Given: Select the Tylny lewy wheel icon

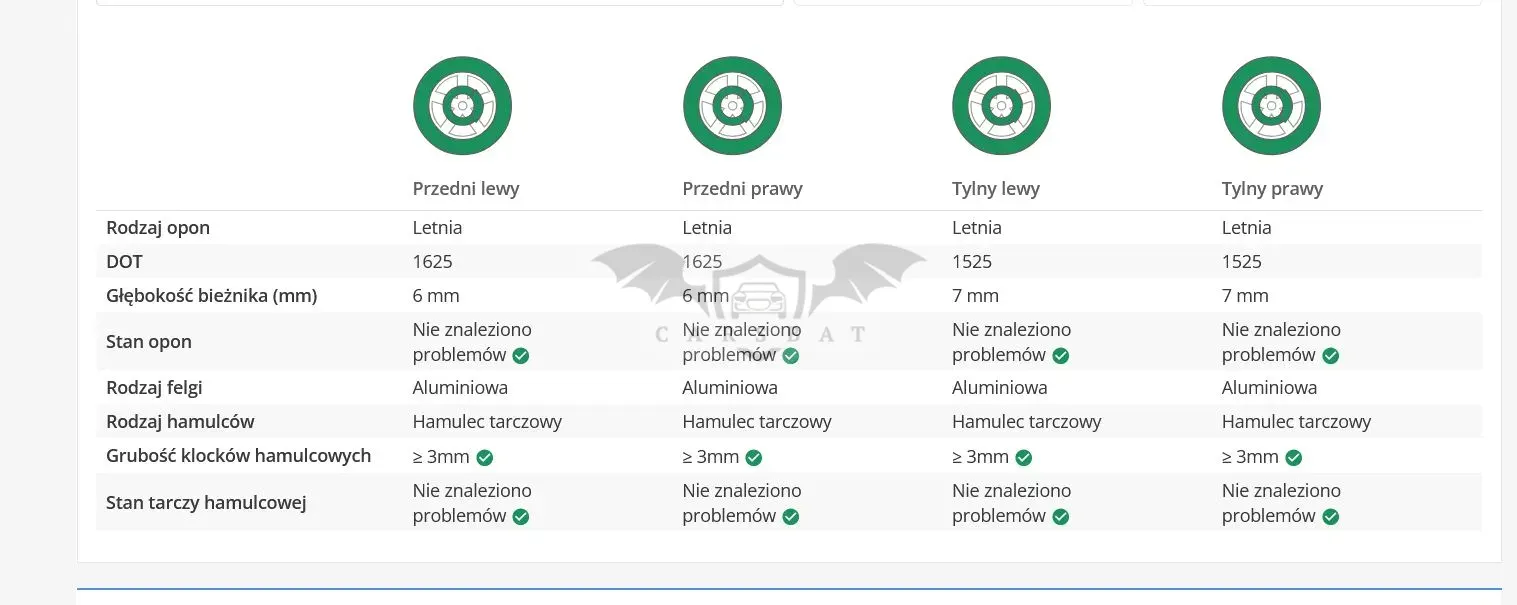Looking at the screenshot, I should pos(1001,106).
